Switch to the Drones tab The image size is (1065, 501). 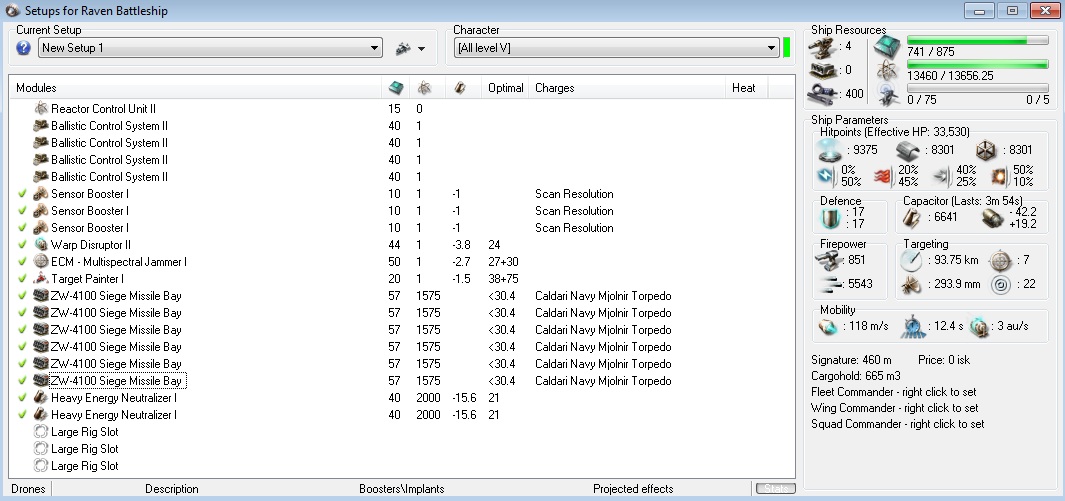pyautogui.click(x=28, y=489)
